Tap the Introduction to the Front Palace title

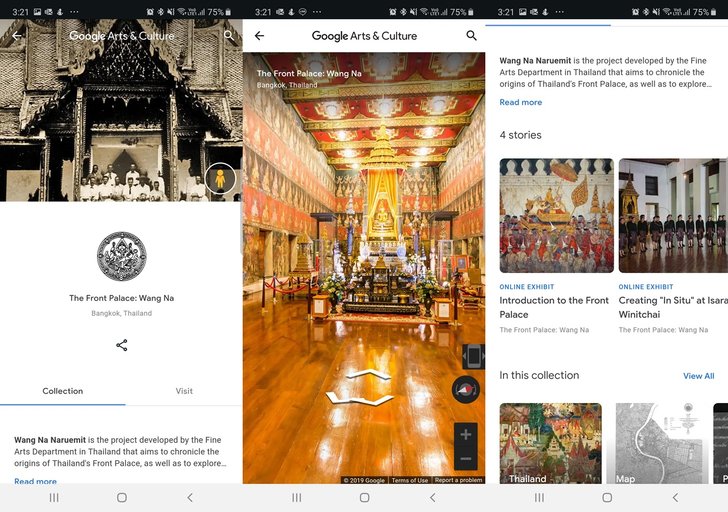click(554, 307)
